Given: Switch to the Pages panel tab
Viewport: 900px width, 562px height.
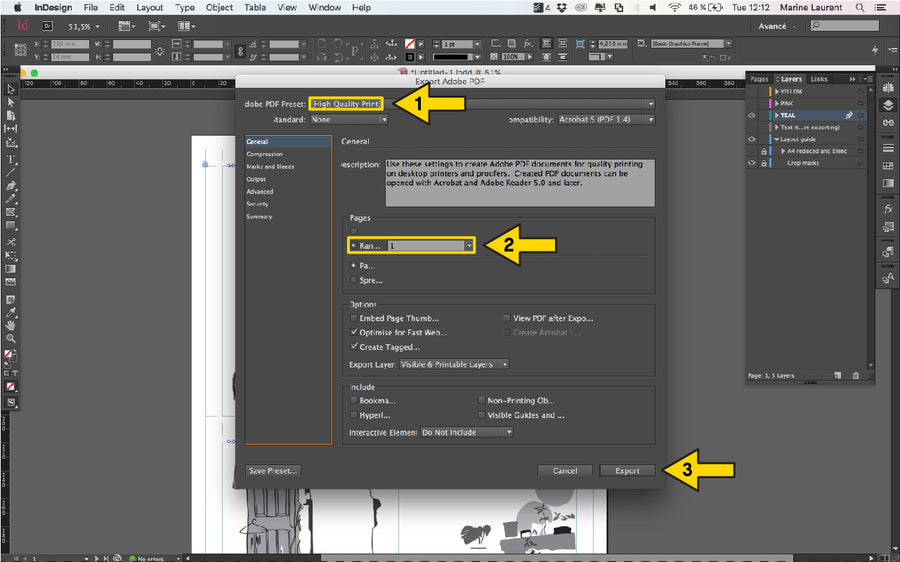Looking at the screenshot, I should click(759, 79).
